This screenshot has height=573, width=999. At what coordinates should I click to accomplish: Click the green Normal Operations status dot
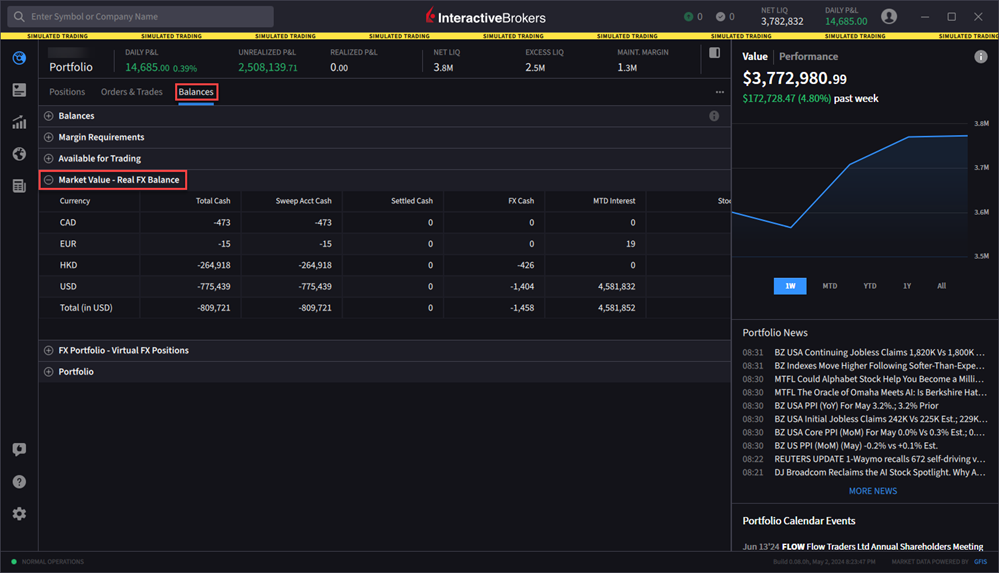pyautogui.click(x=14, y=562)
